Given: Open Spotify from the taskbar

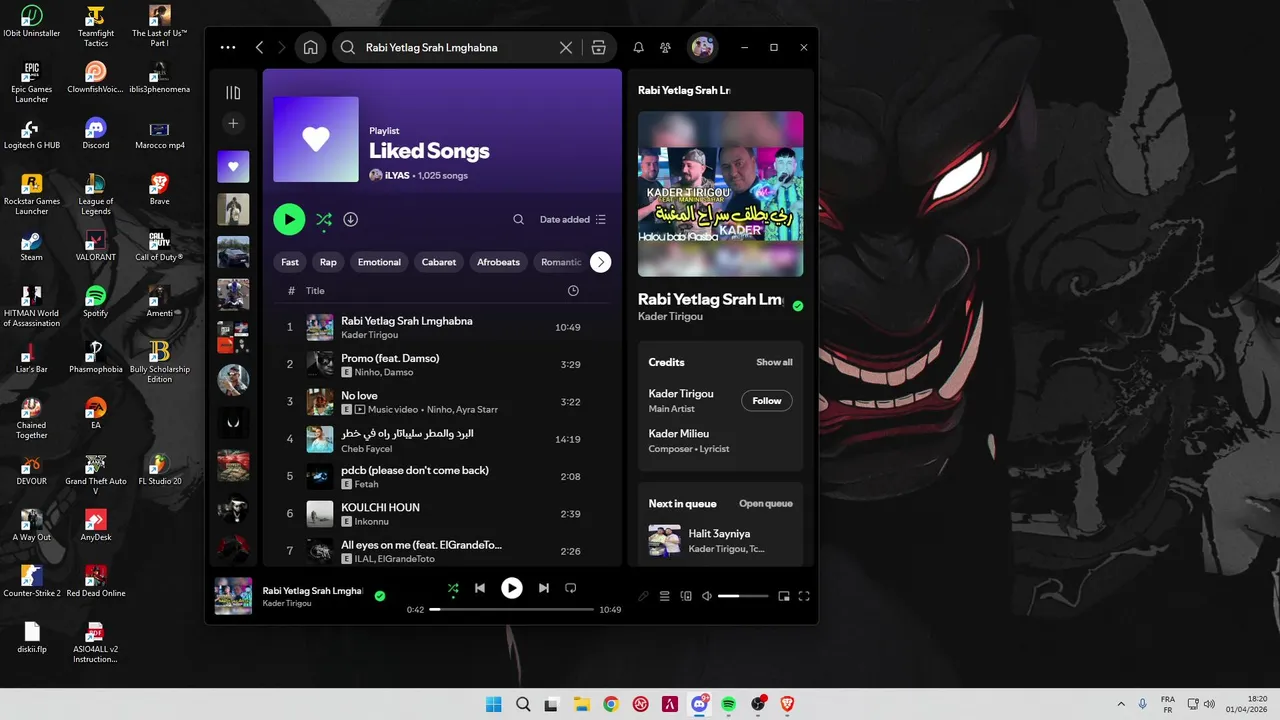Looking at the screenshot, I should coord(729,704).
